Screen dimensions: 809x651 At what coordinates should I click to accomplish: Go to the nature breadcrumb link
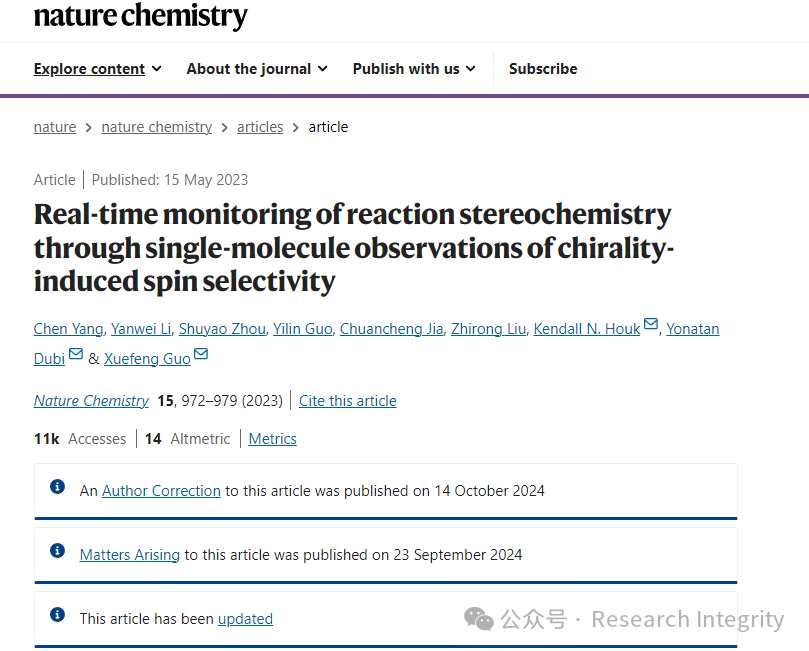pos(55,127)
